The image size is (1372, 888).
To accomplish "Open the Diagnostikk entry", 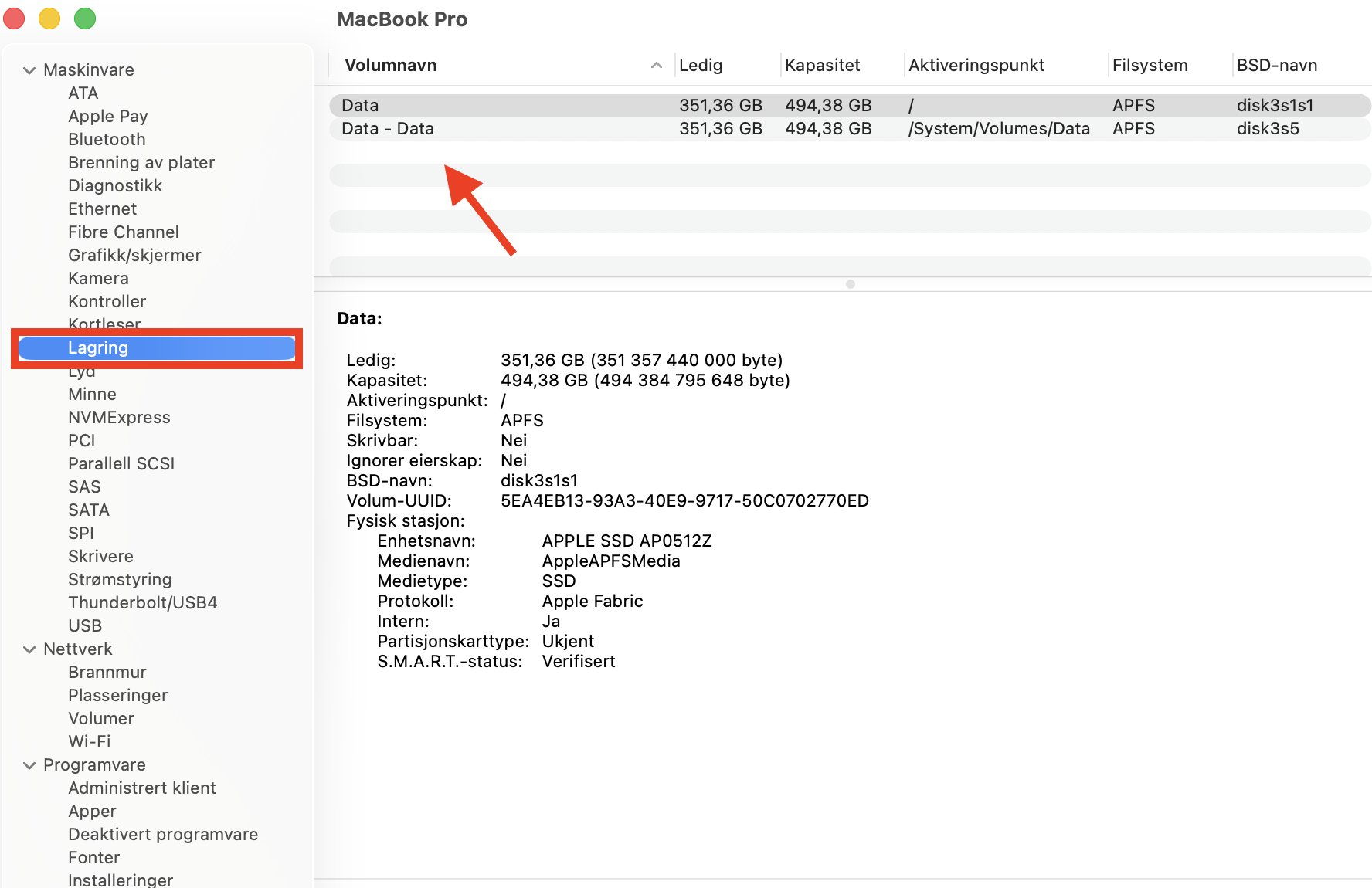I will pyautogui.click(x=115, y=186).
